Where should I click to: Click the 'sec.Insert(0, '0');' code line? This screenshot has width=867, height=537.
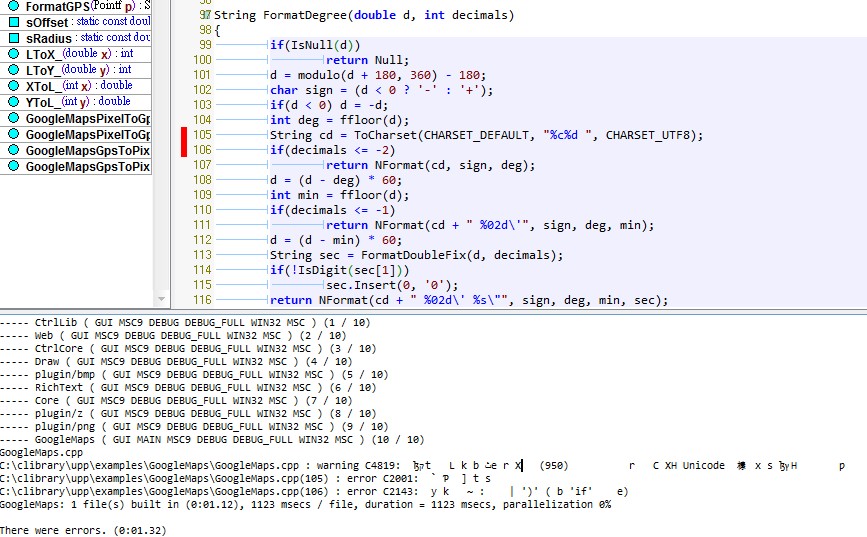(x=385, y=285)
